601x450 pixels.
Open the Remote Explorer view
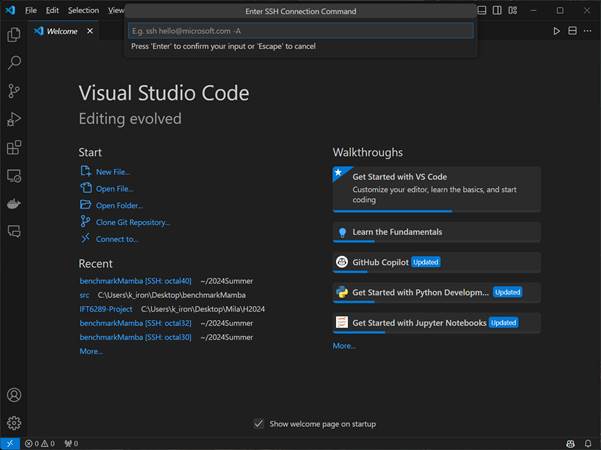(14, 176)
